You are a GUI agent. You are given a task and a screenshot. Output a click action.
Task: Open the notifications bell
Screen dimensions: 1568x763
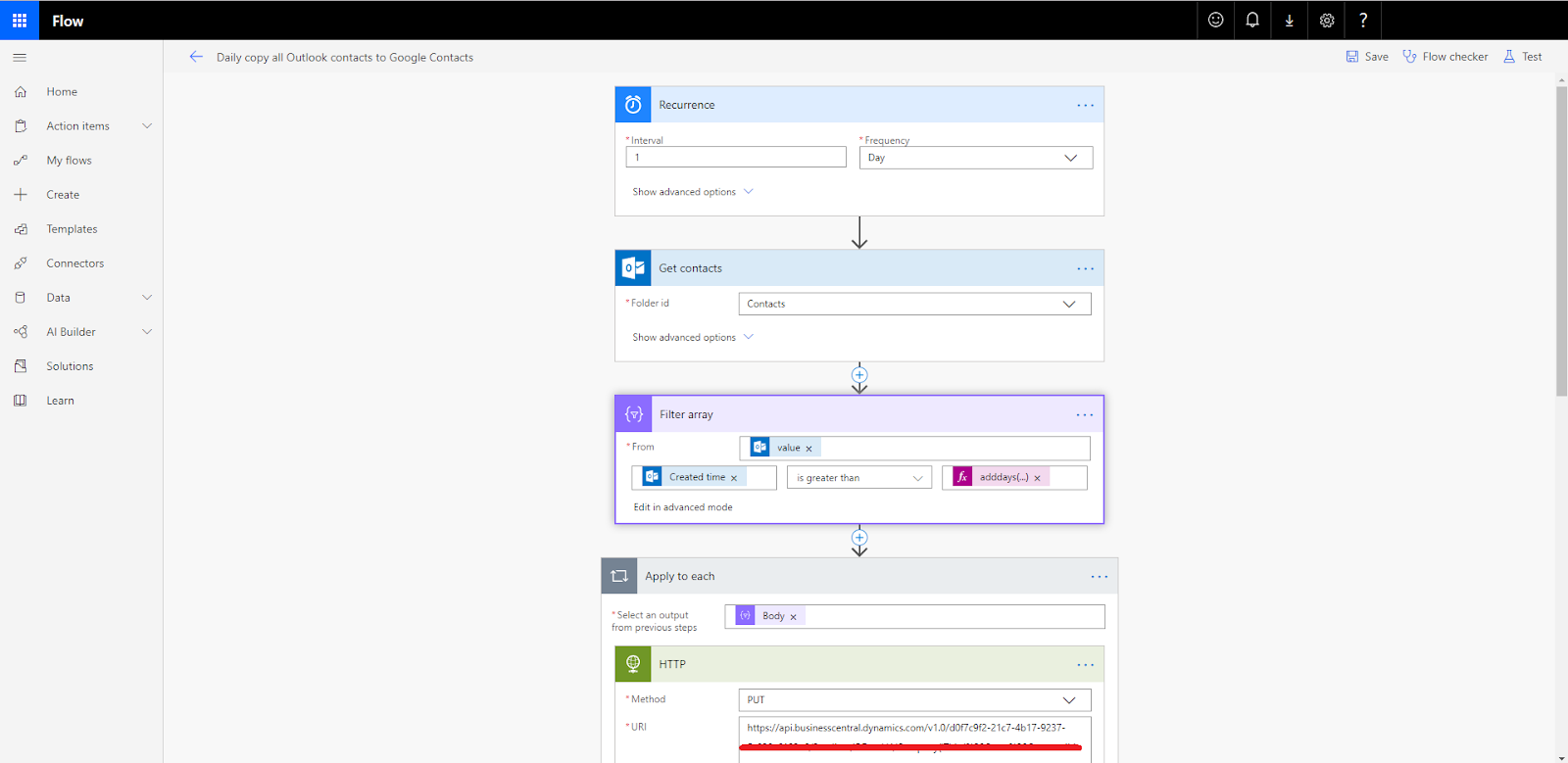[1252, 21]
